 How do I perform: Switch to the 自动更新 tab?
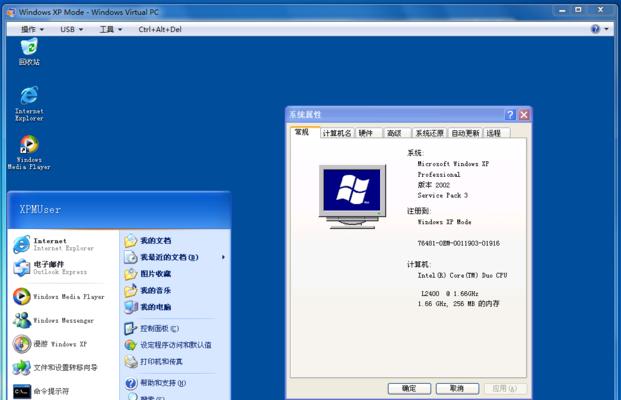(465, 133)
